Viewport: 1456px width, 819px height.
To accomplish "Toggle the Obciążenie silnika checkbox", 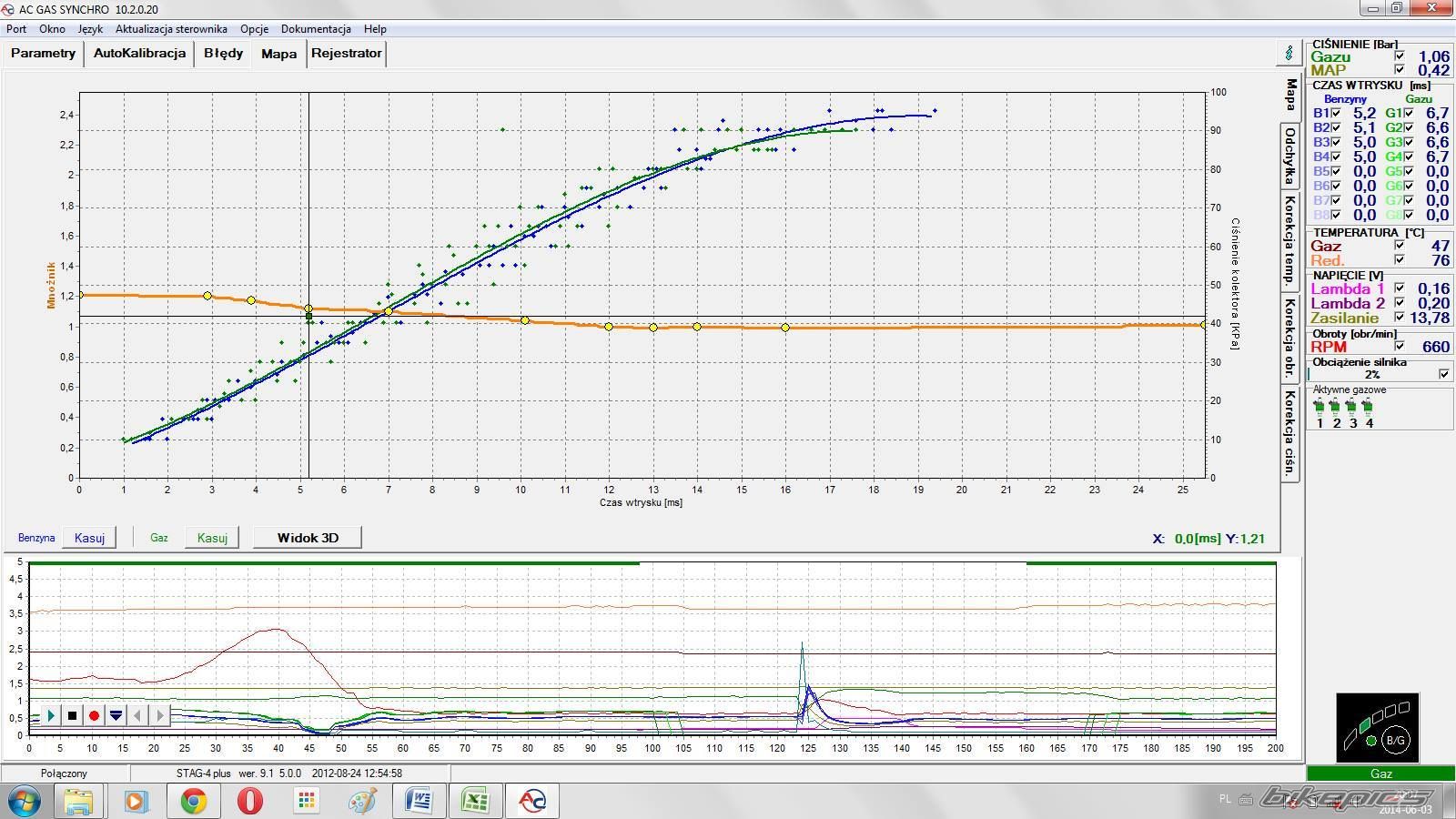I will pos(1444,374).
